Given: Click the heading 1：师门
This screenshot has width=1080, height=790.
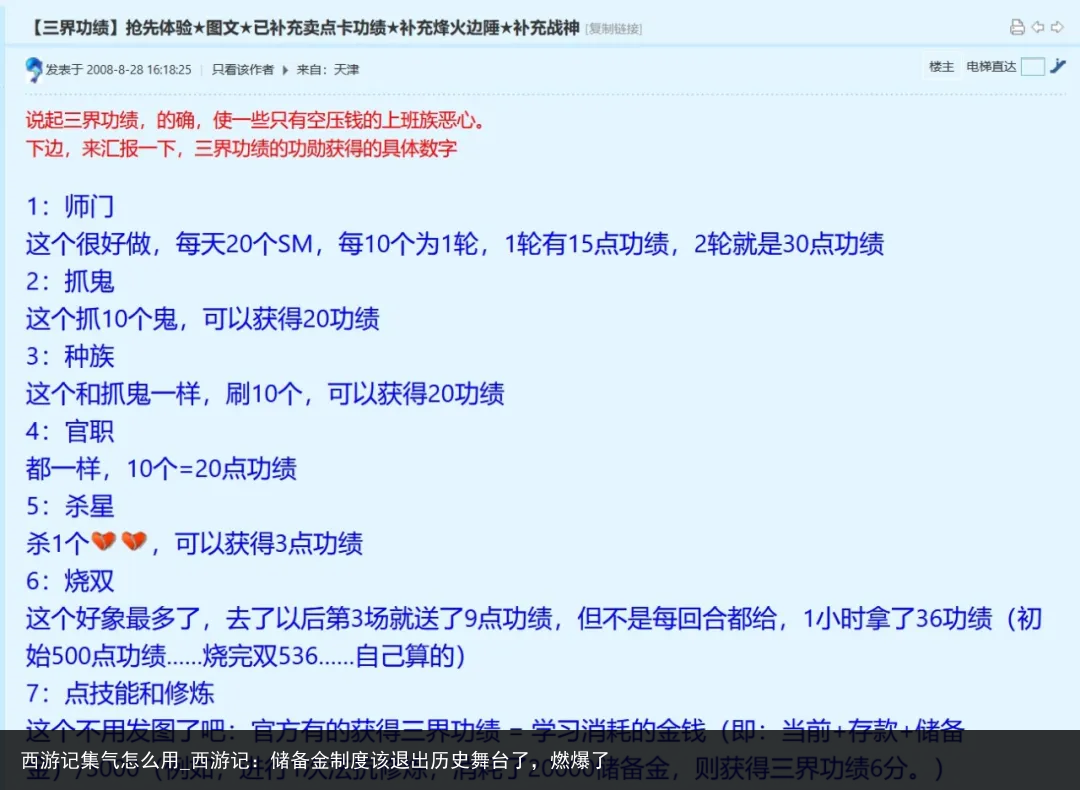Looking at the screenshot, I should (70, 206).
